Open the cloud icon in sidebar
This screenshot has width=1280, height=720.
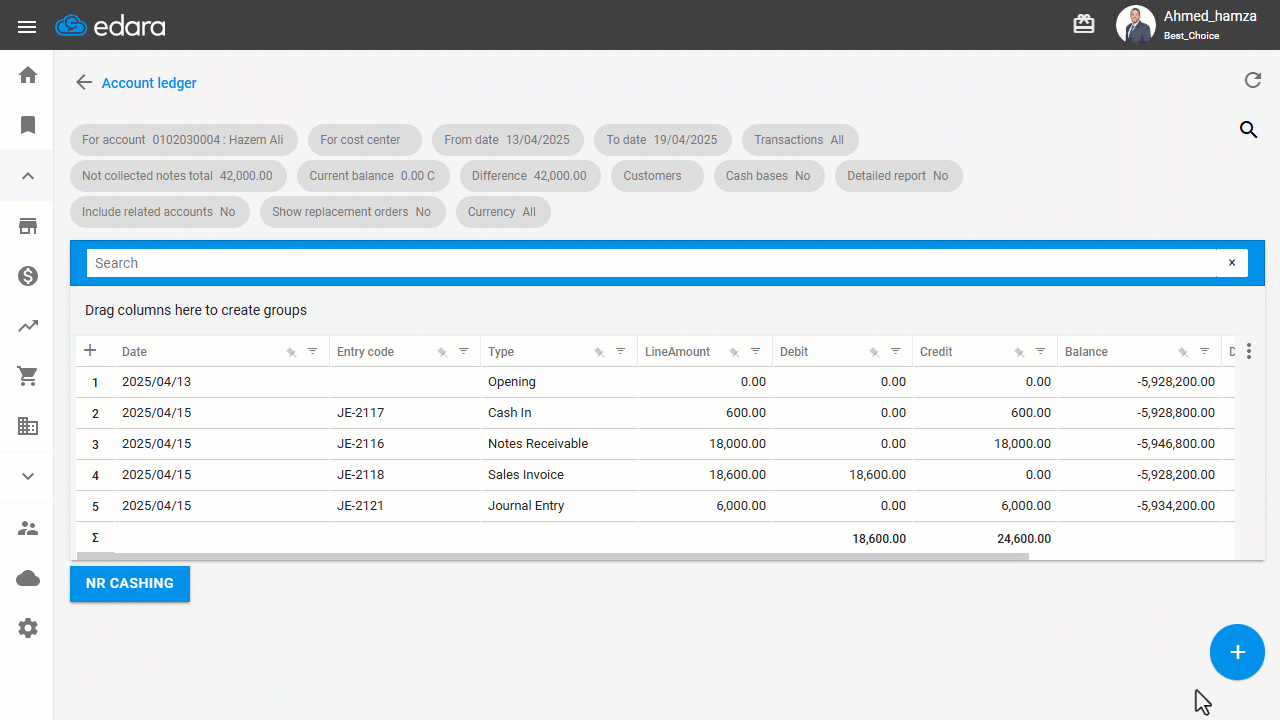tap(28, 578)
